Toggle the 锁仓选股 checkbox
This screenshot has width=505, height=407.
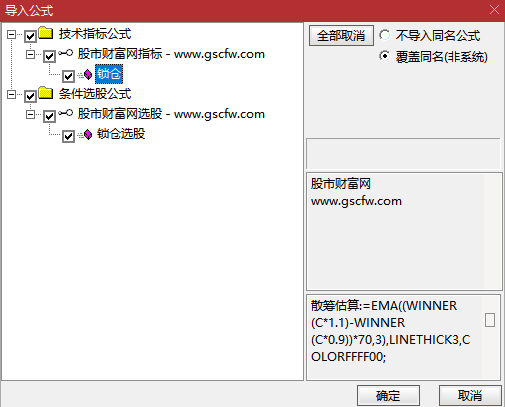pos(68,136)
